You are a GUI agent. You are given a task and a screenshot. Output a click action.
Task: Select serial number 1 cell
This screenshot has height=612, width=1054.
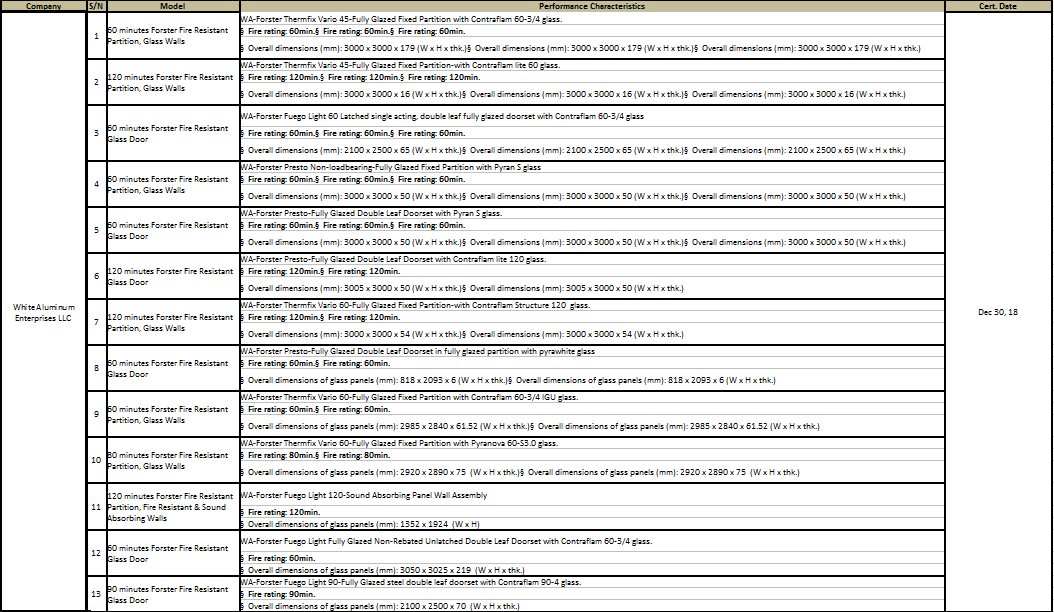[x=95, y=36]
